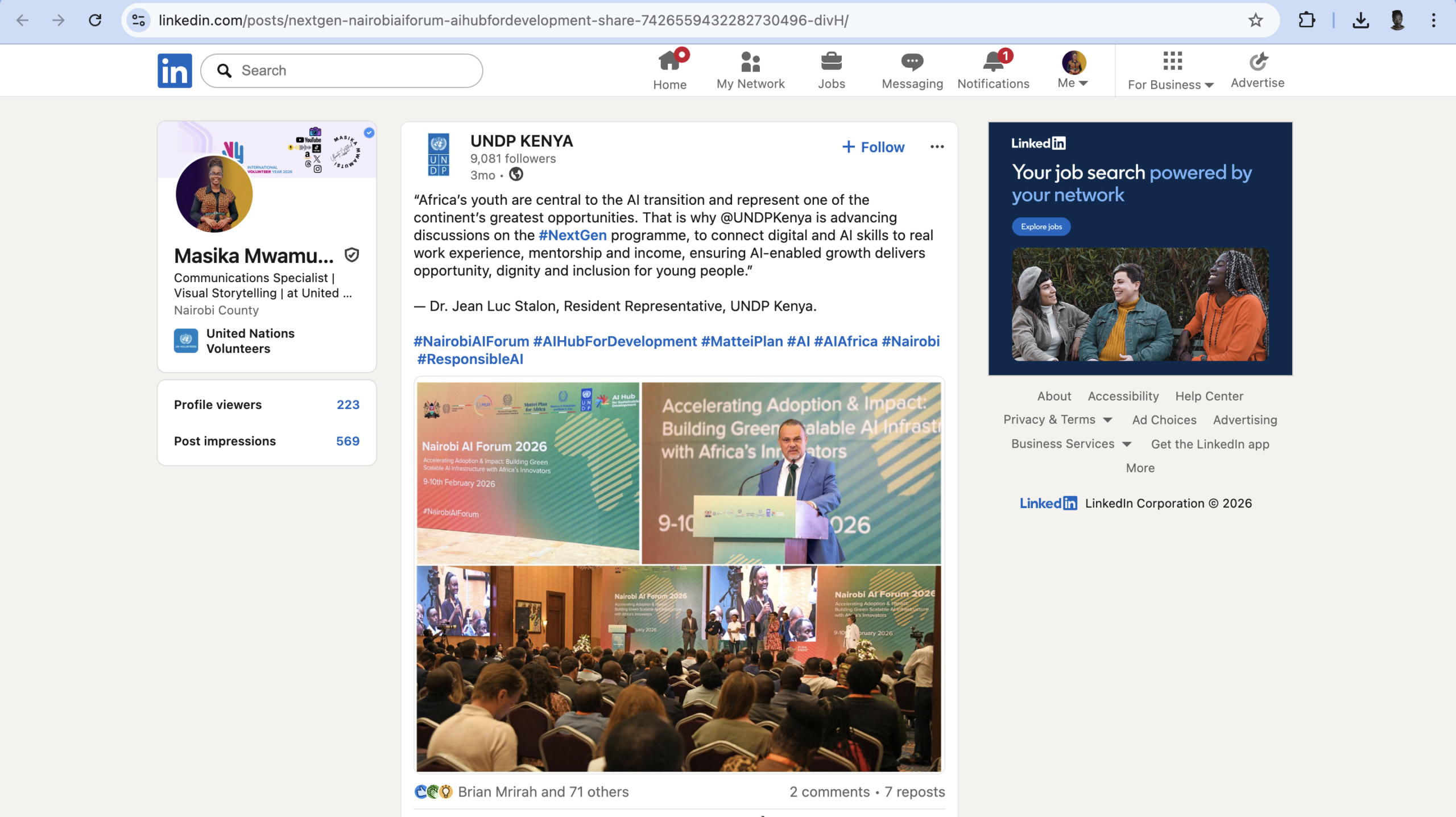Screen dimensions: 1456x817
Task: Go to LinkedIn Home
Action: coord(670,70)
